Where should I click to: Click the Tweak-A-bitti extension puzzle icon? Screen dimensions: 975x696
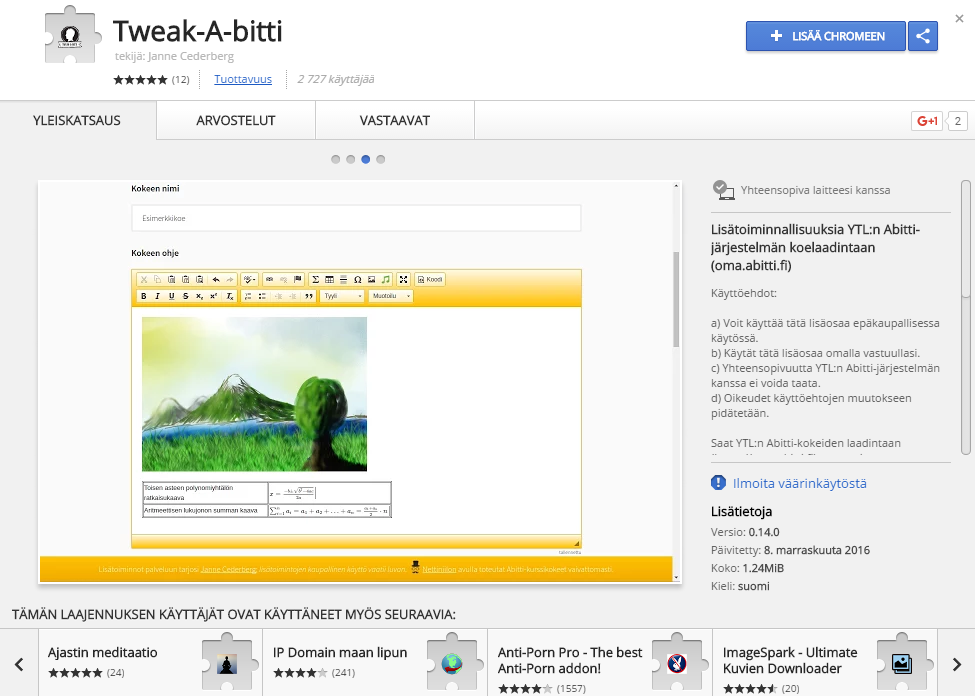[x=72, y=35]
